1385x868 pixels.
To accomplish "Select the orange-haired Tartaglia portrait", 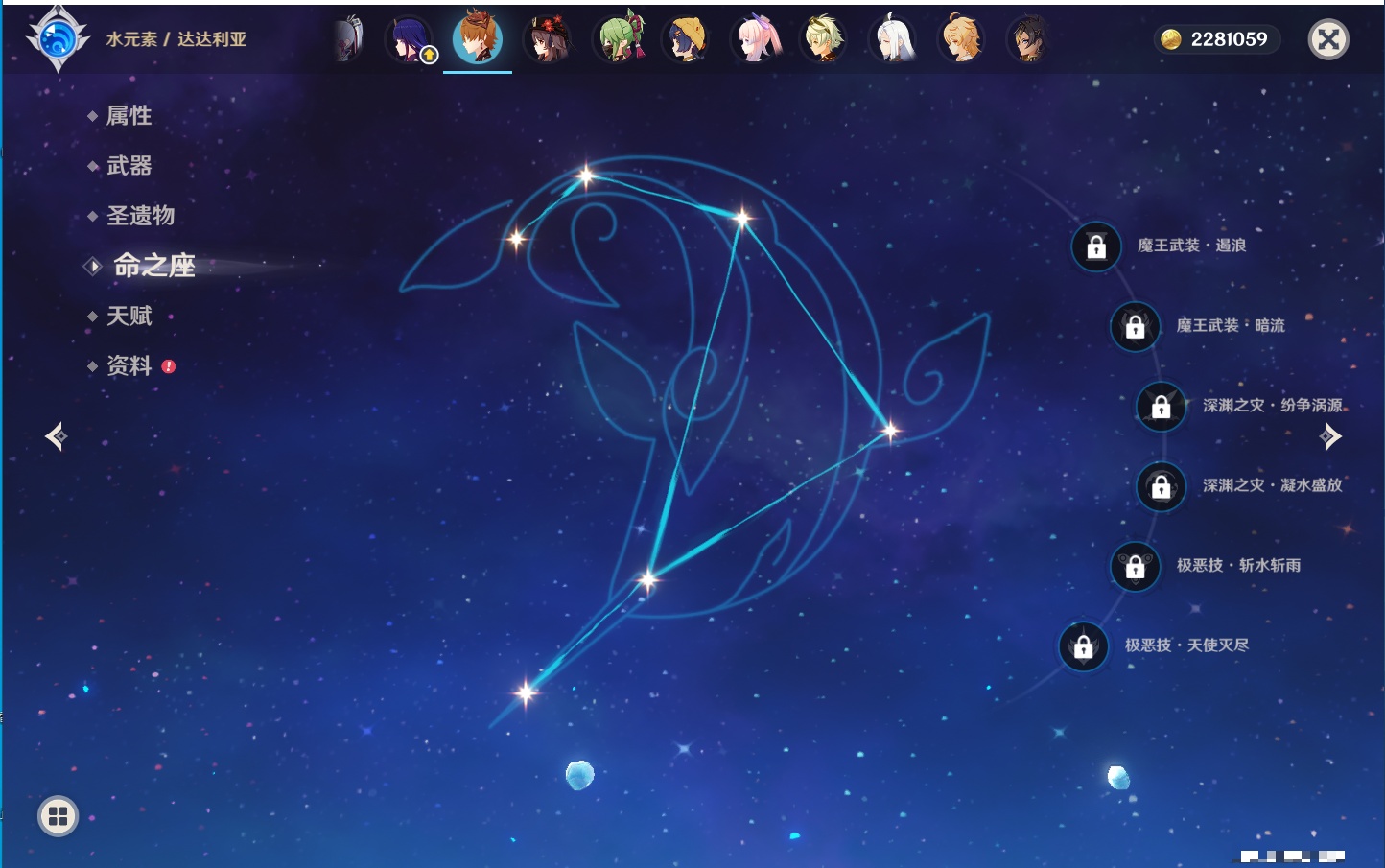I will pos(478,37).
